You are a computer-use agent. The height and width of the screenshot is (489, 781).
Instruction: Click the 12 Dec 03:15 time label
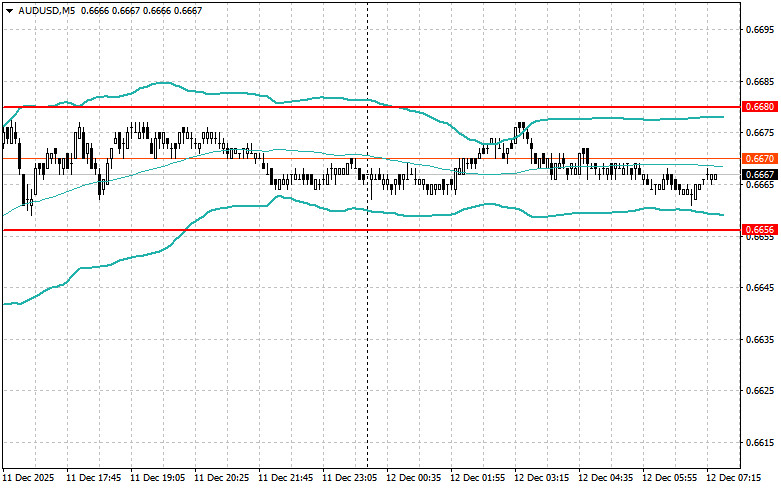coord(541,478)
